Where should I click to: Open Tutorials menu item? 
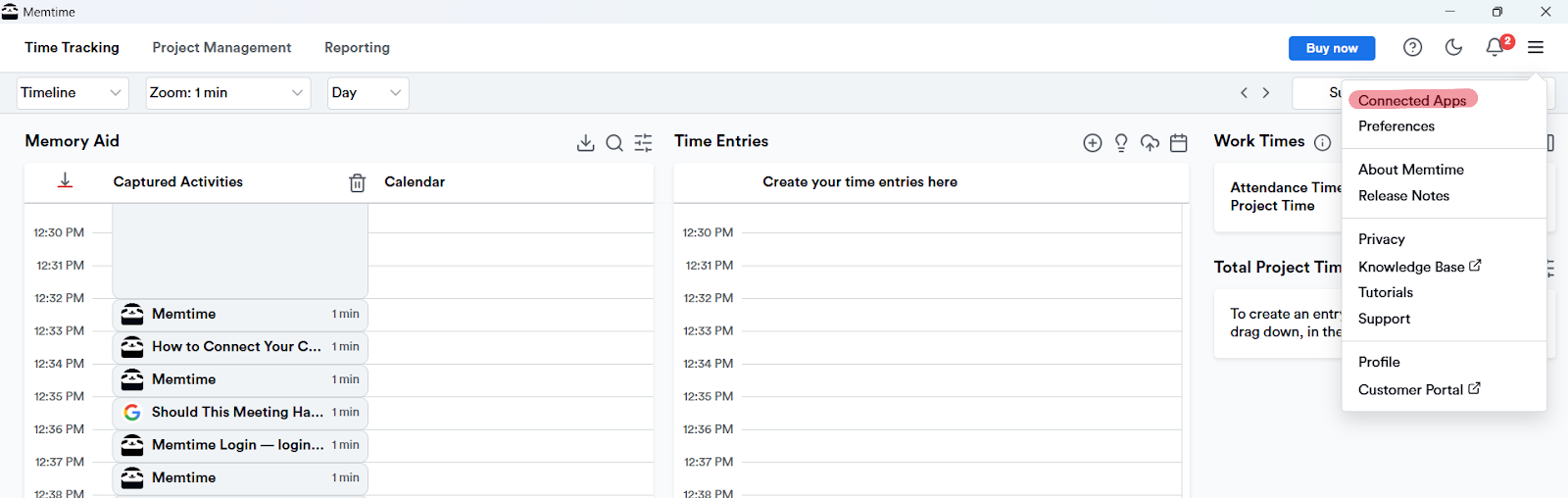pos(1386,292)
